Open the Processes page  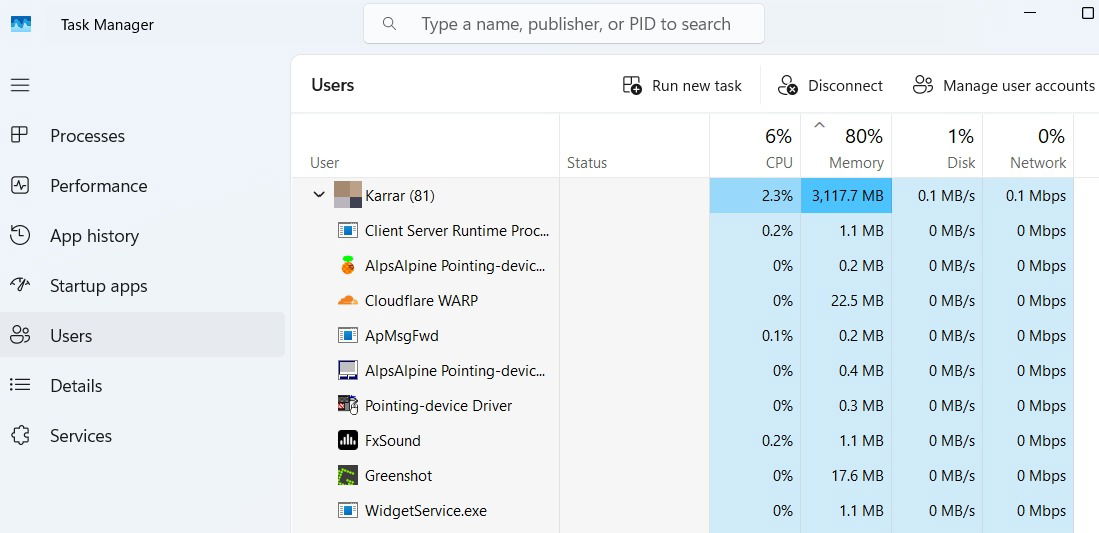click(87, 136)
